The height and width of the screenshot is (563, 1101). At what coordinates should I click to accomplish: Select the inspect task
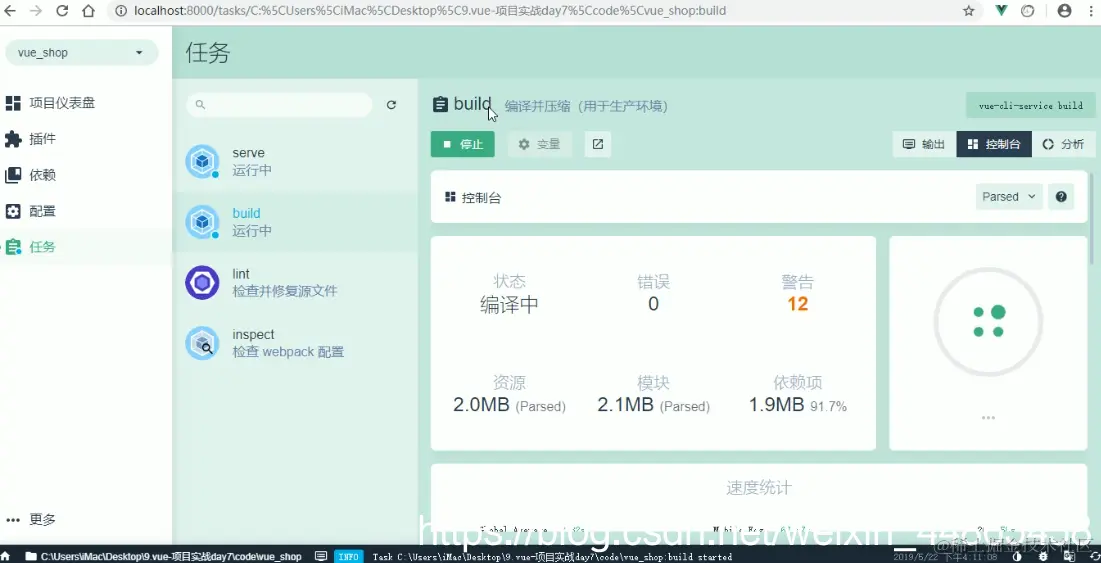(x=295, y=343)
